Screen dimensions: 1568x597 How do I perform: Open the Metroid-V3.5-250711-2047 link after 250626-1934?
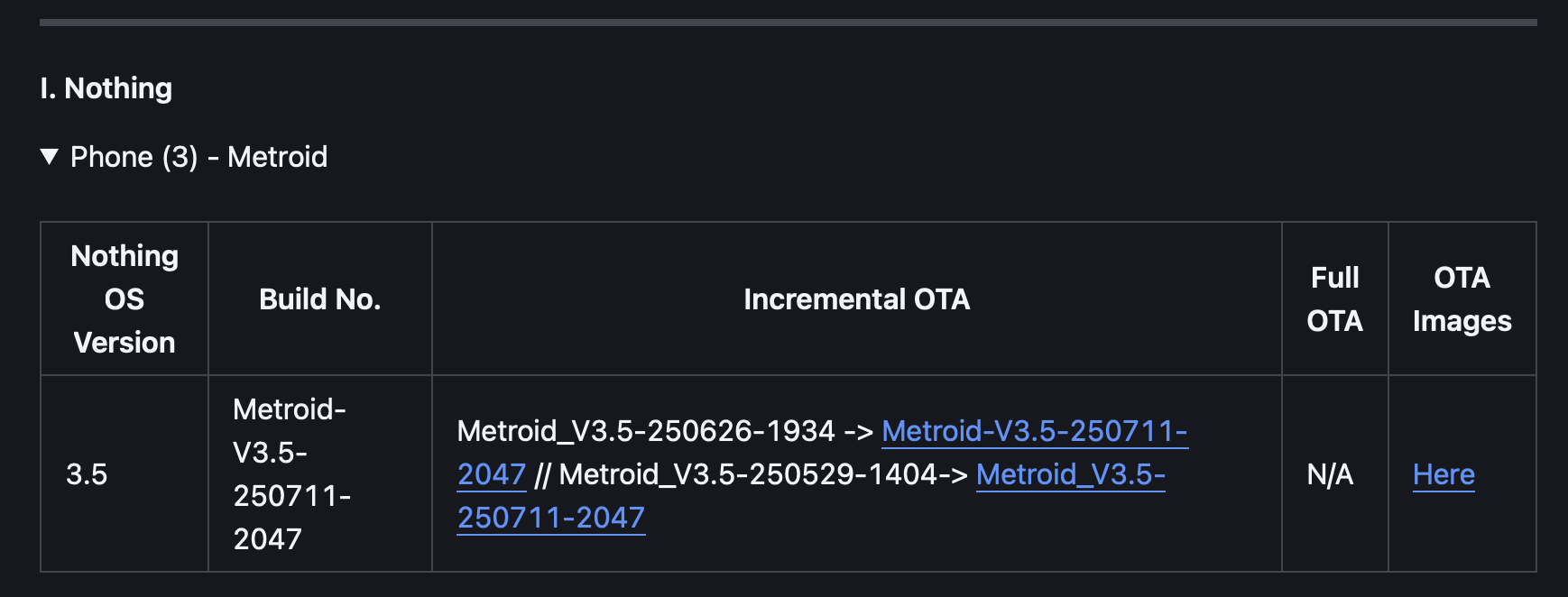coord(1034,431)
